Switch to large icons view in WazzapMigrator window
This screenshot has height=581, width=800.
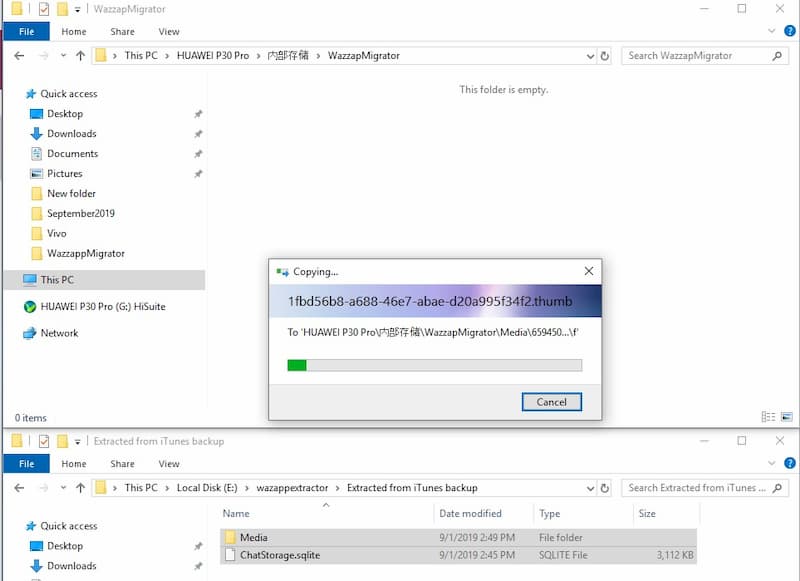click(787, 417)
